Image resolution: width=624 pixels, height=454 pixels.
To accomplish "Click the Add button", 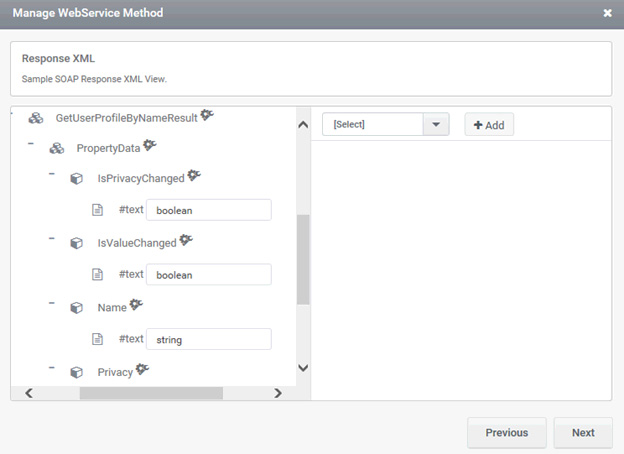I will 489,125.
